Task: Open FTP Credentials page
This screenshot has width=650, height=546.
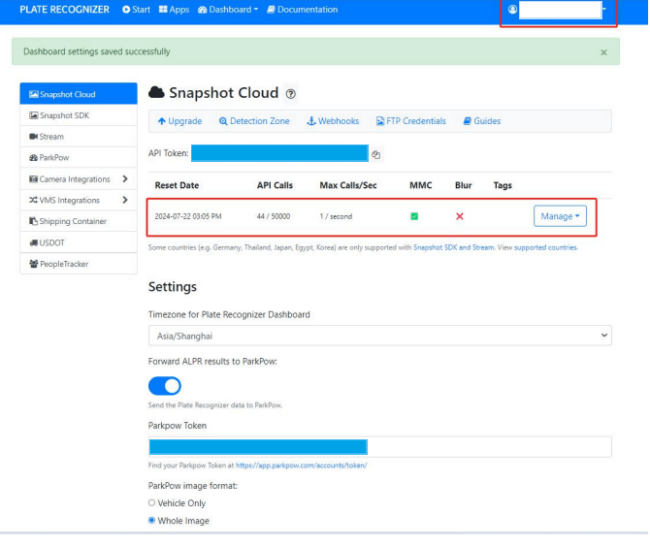Action: tap(410, 121)
